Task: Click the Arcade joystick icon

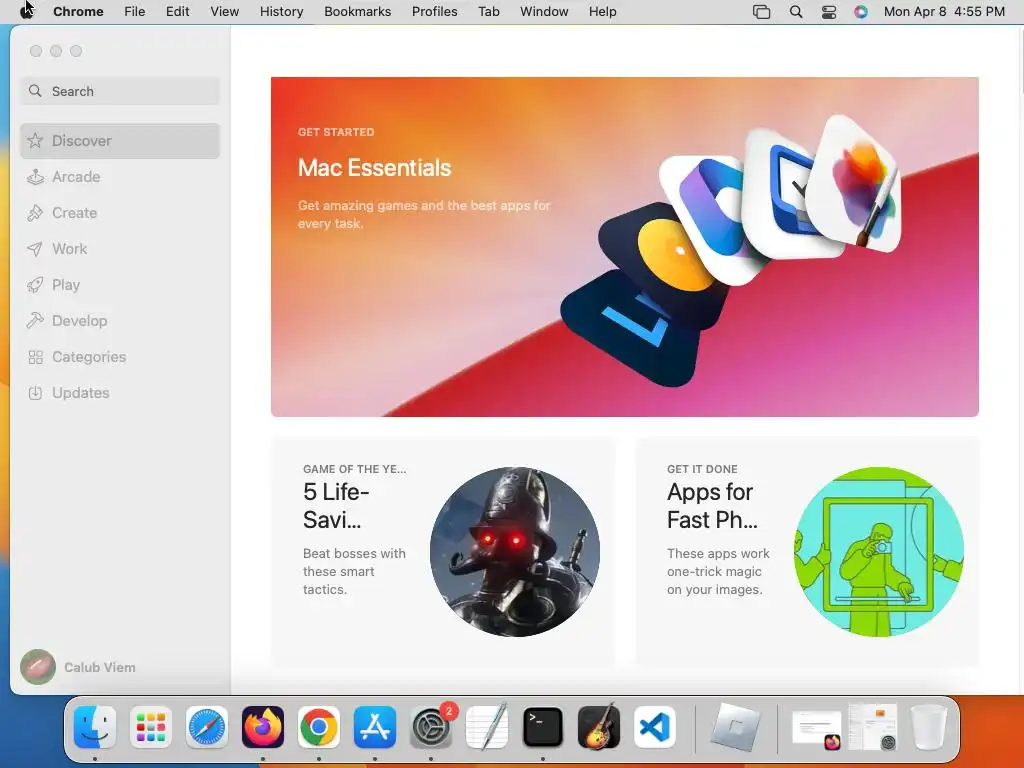Action: click(35, 177)
